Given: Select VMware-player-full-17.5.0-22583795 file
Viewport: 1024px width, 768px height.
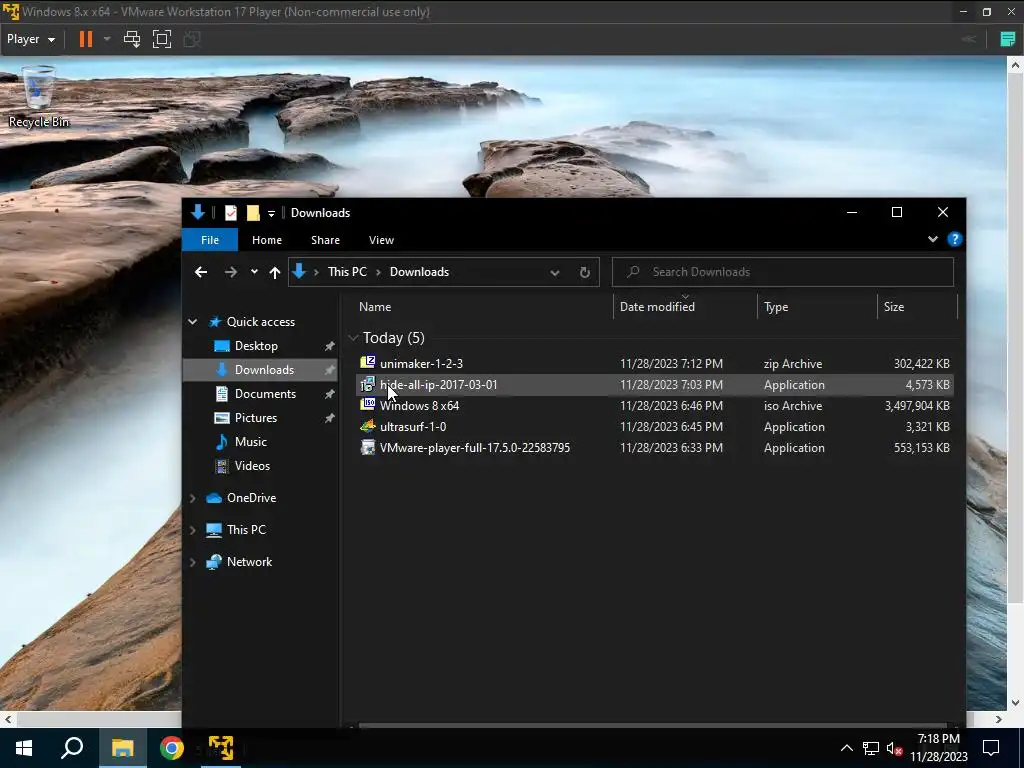Looking at the screenshot, I should (654, 447).
